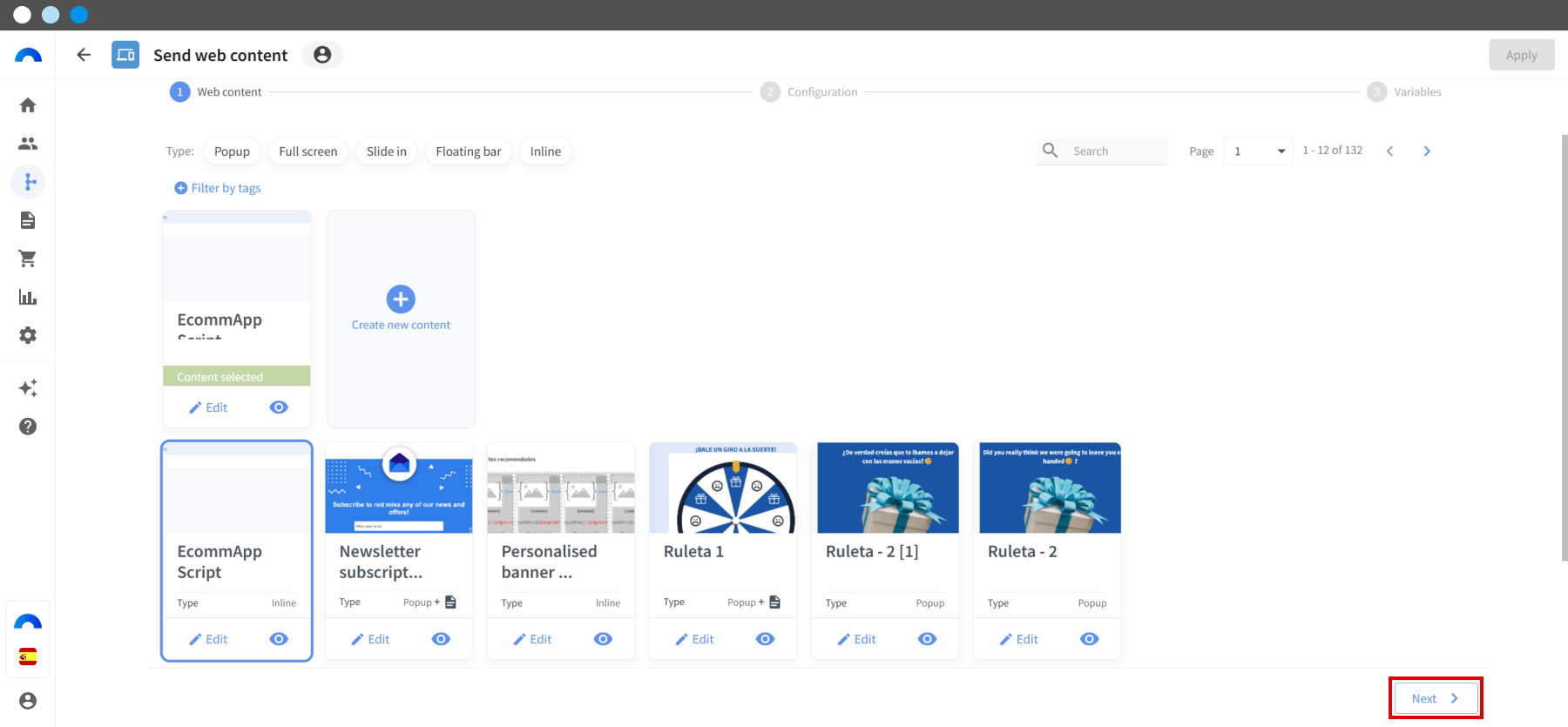Viewport: 1568px width, 727px height.
Task: Open the Home sidebar icon
Action: [x=28, y=105]
